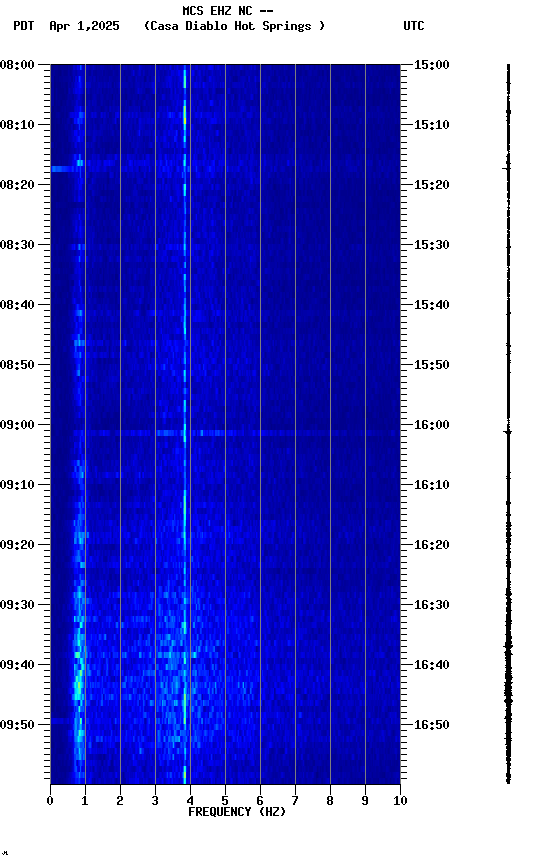Screen dimensions: 552x864
Task: Click the 08:50 PDT time label
Action: tap(17, 365)
